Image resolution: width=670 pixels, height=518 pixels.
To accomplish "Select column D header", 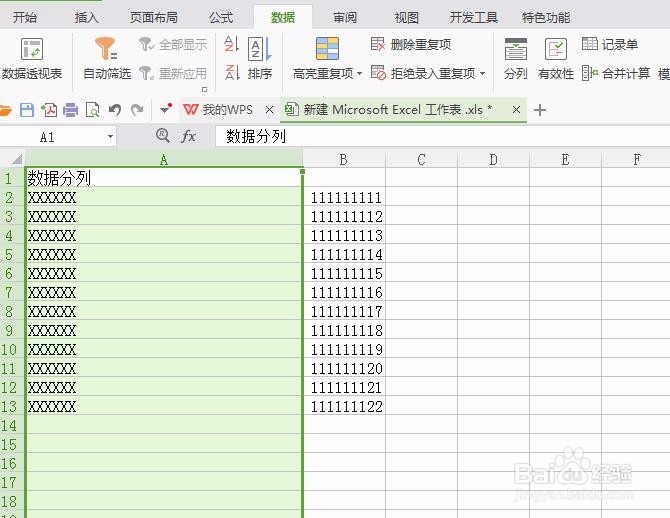I will click(x=493, y=159).
